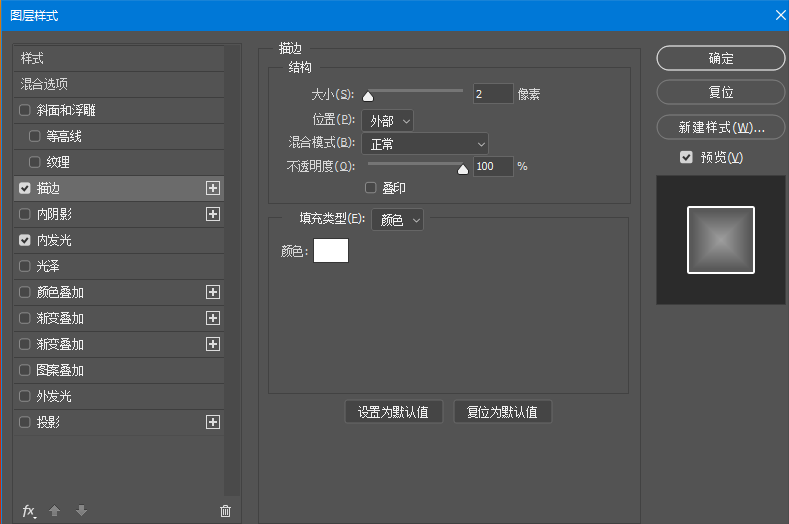Select the 样式 item in left list

119,58
